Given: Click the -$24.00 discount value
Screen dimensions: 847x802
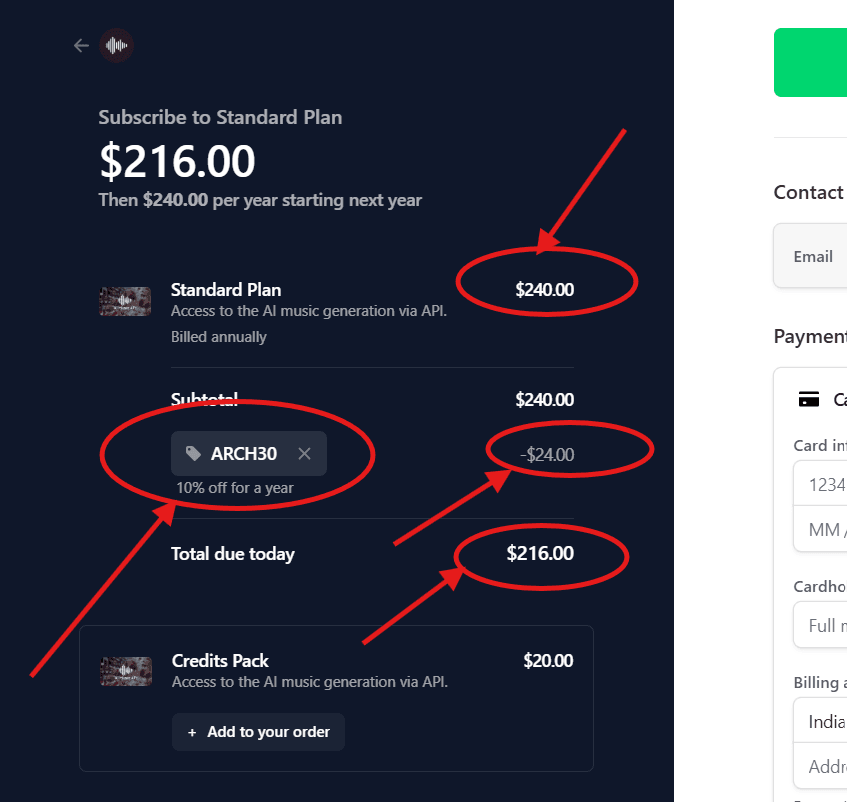Looking at the screenshot, I should pyautogui.click(x=549, y=453).
